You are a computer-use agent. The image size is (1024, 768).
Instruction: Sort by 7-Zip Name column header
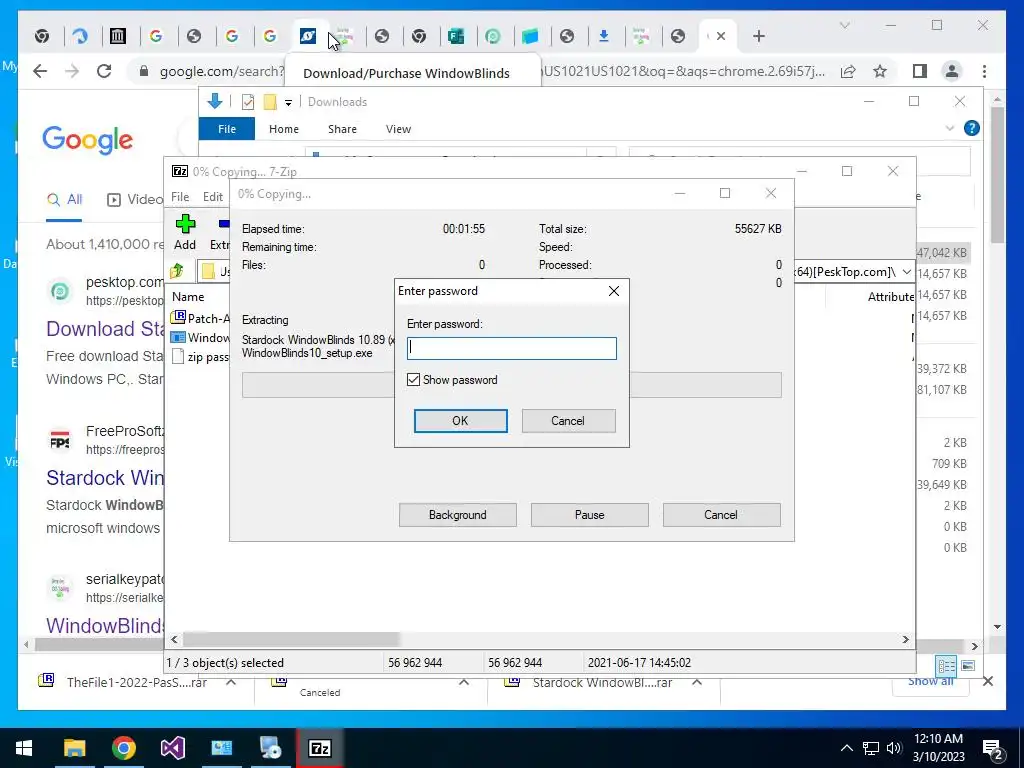pyautogui.click(x=189, y=296)
